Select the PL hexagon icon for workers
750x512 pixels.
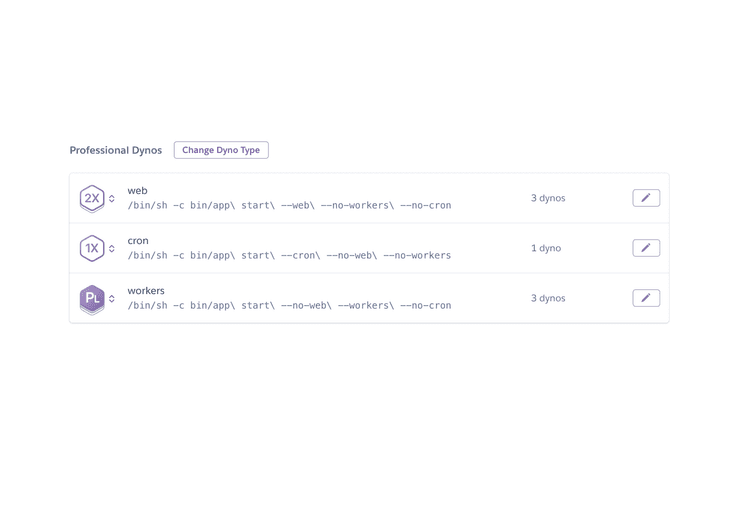point(92,300)
